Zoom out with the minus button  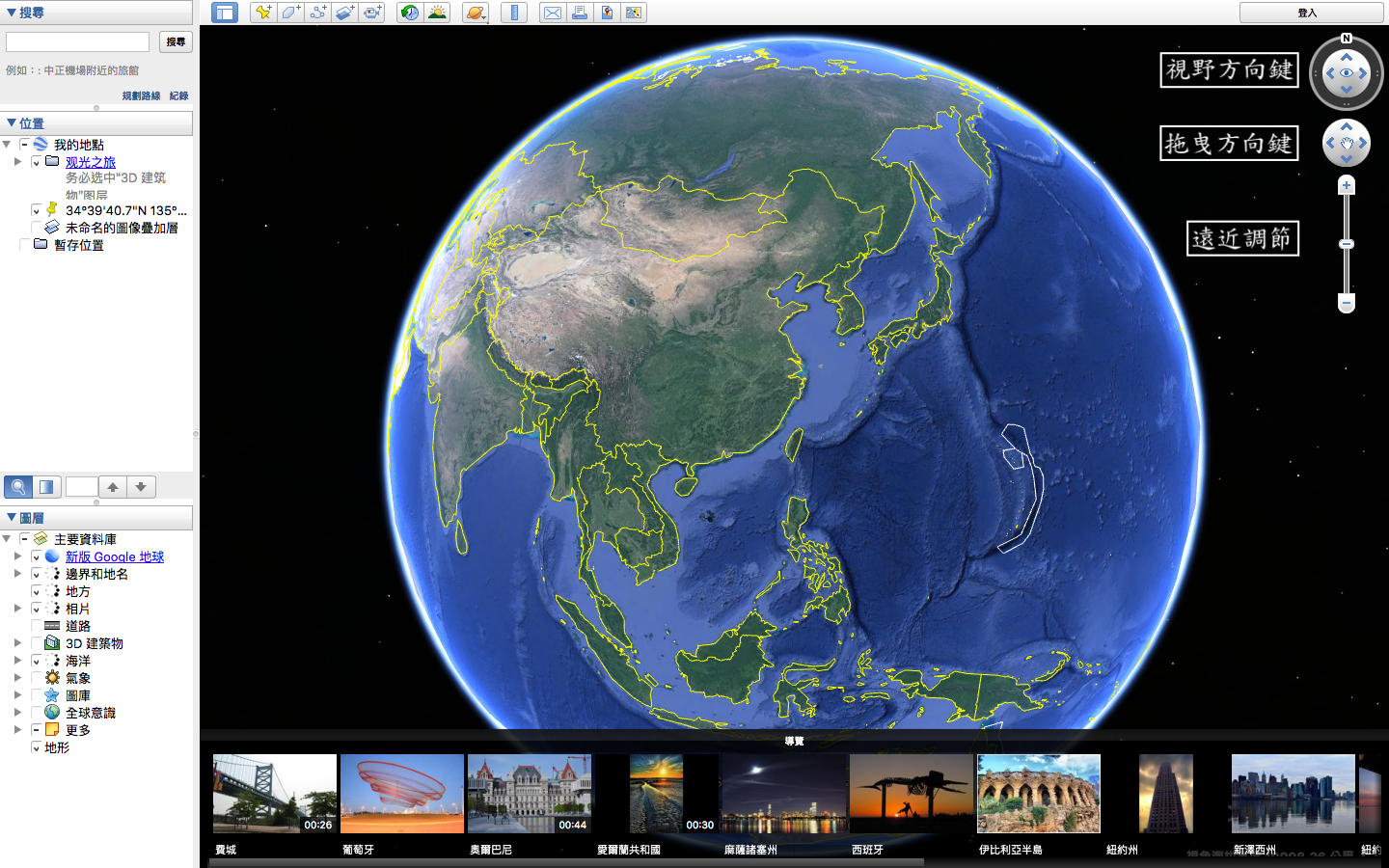click(1347, 303)
